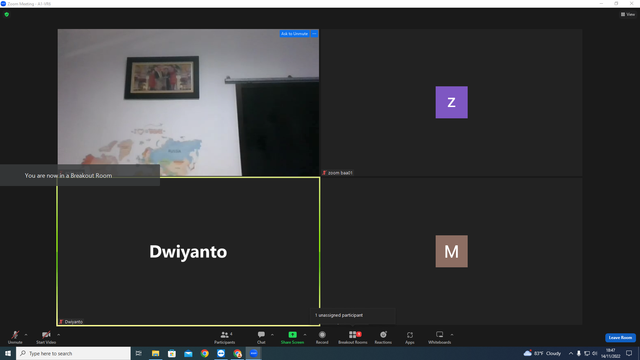Open Task View from the taskbar

pos(139,353)
